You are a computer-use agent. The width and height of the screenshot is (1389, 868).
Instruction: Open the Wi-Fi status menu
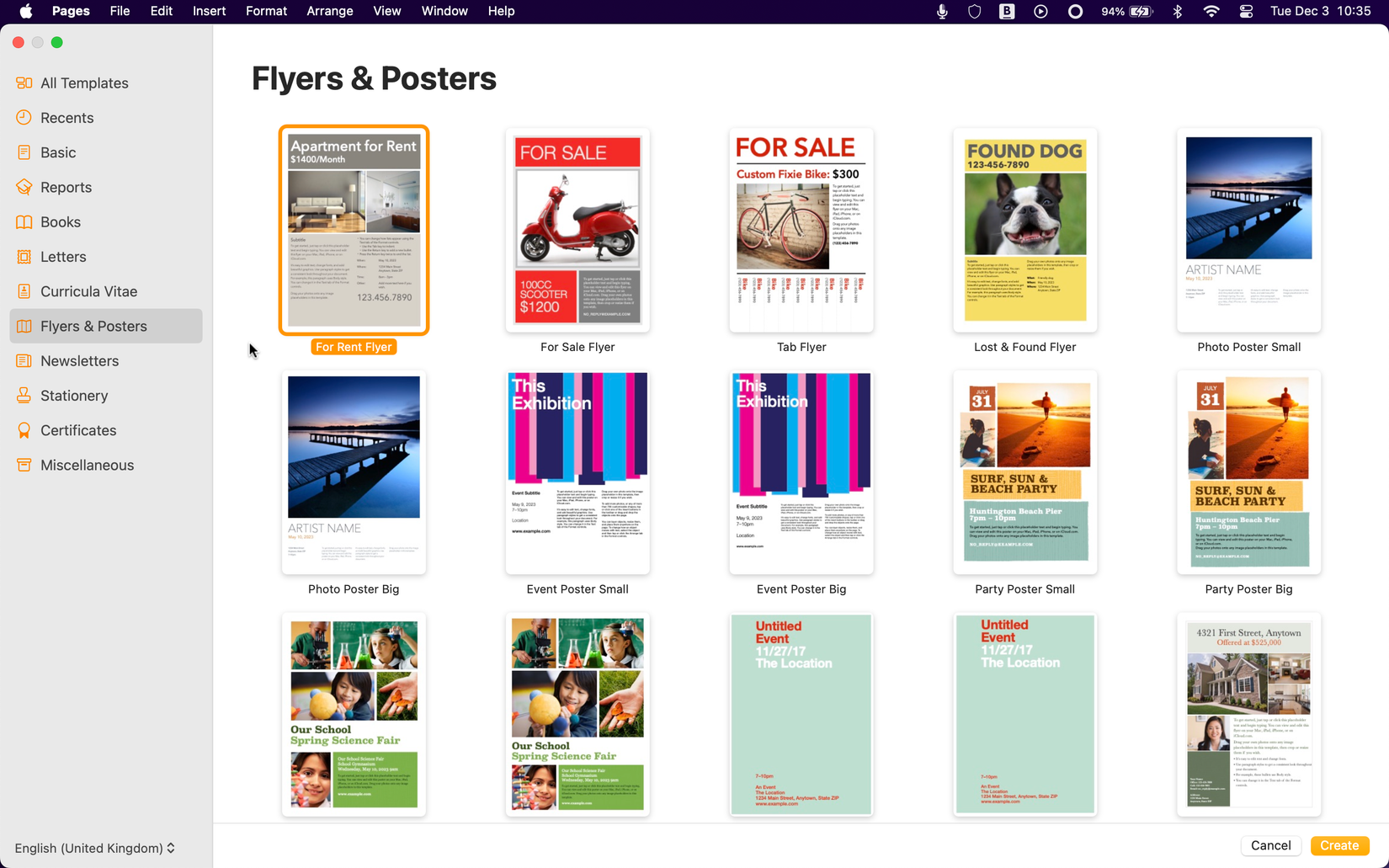(x=1211, y=11)
